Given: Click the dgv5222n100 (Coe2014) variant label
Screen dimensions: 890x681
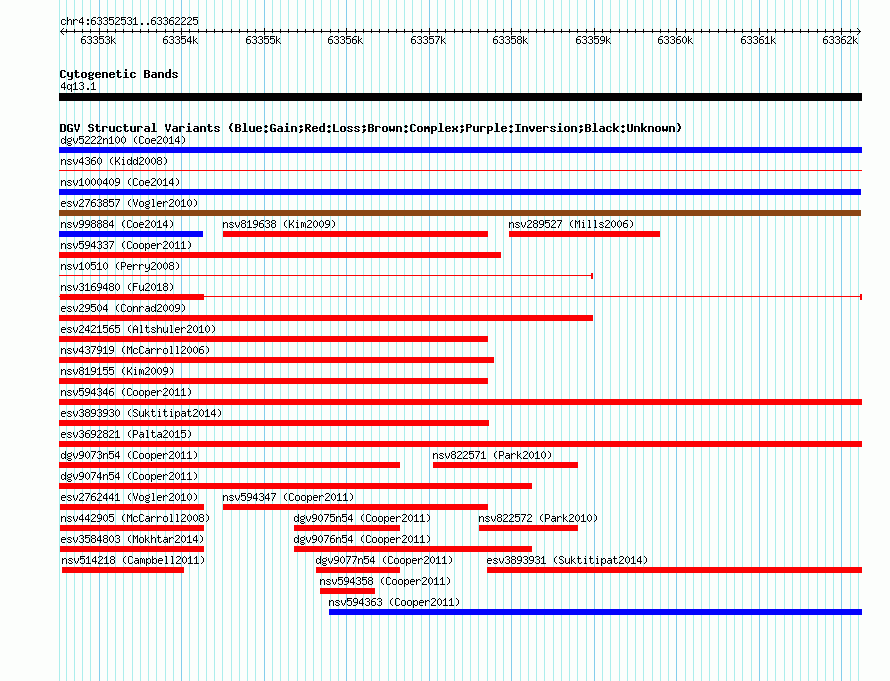Looking at the screenshot, I should coord(123,140).
